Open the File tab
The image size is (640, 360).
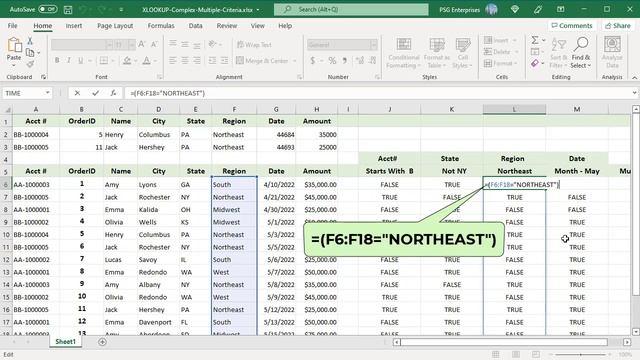13,26
